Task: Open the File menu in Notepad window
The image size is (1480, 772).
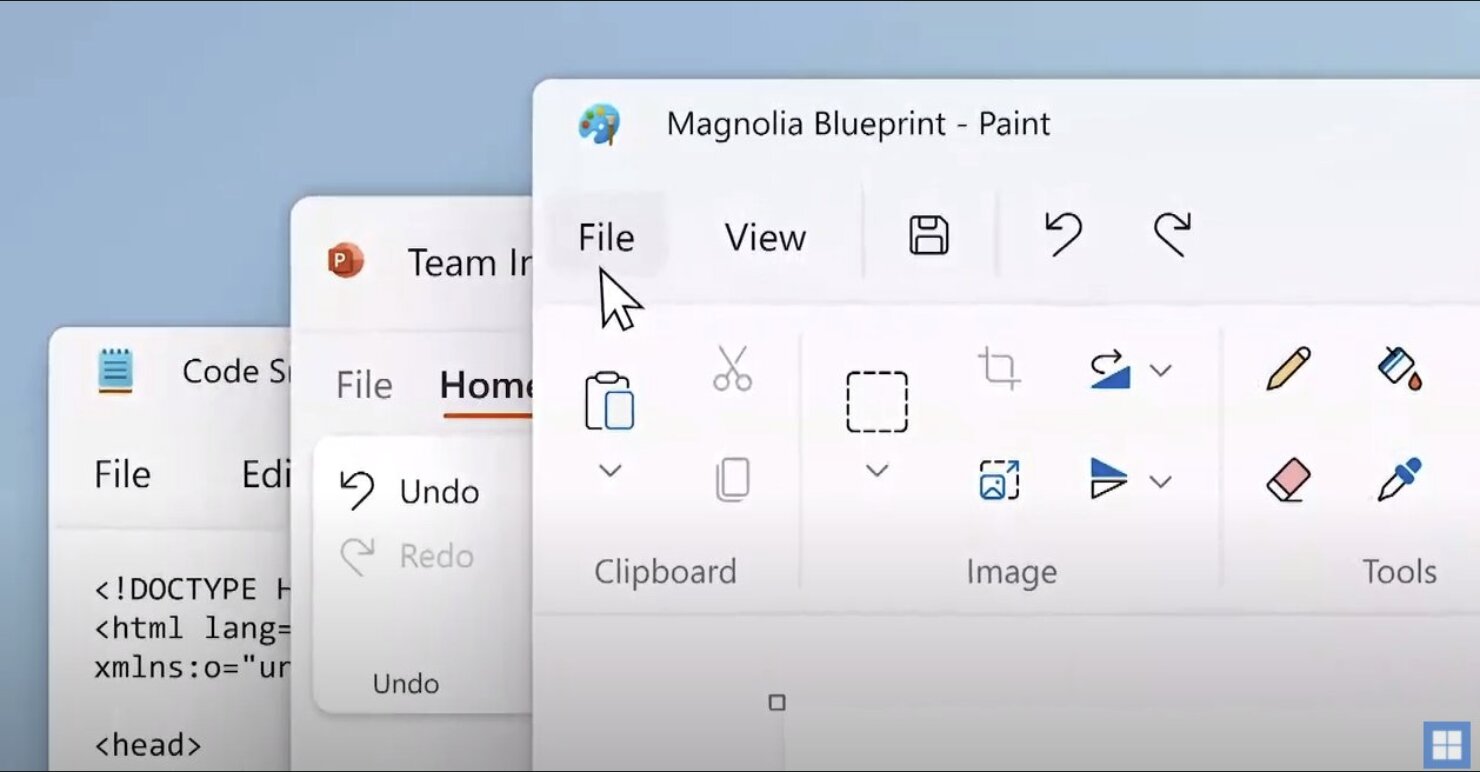Action: (122, 474)
